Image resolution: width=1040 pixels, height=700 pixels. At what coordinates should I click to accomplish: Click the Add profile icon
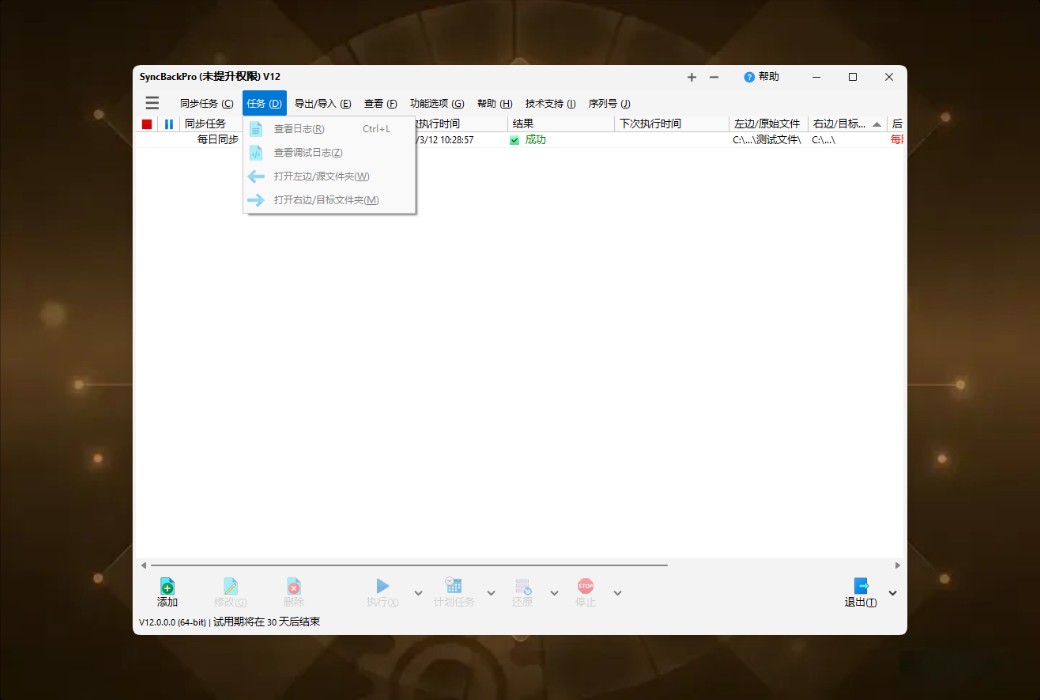tap(167, 587)
